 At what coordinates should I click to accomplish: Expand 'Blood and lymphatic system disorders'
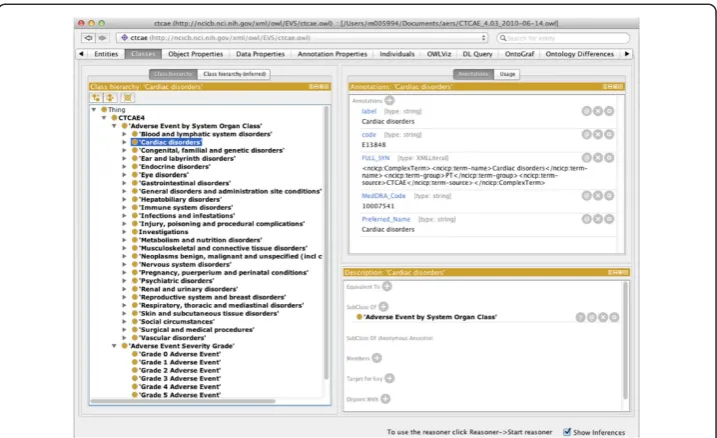(x=124, y=134)
